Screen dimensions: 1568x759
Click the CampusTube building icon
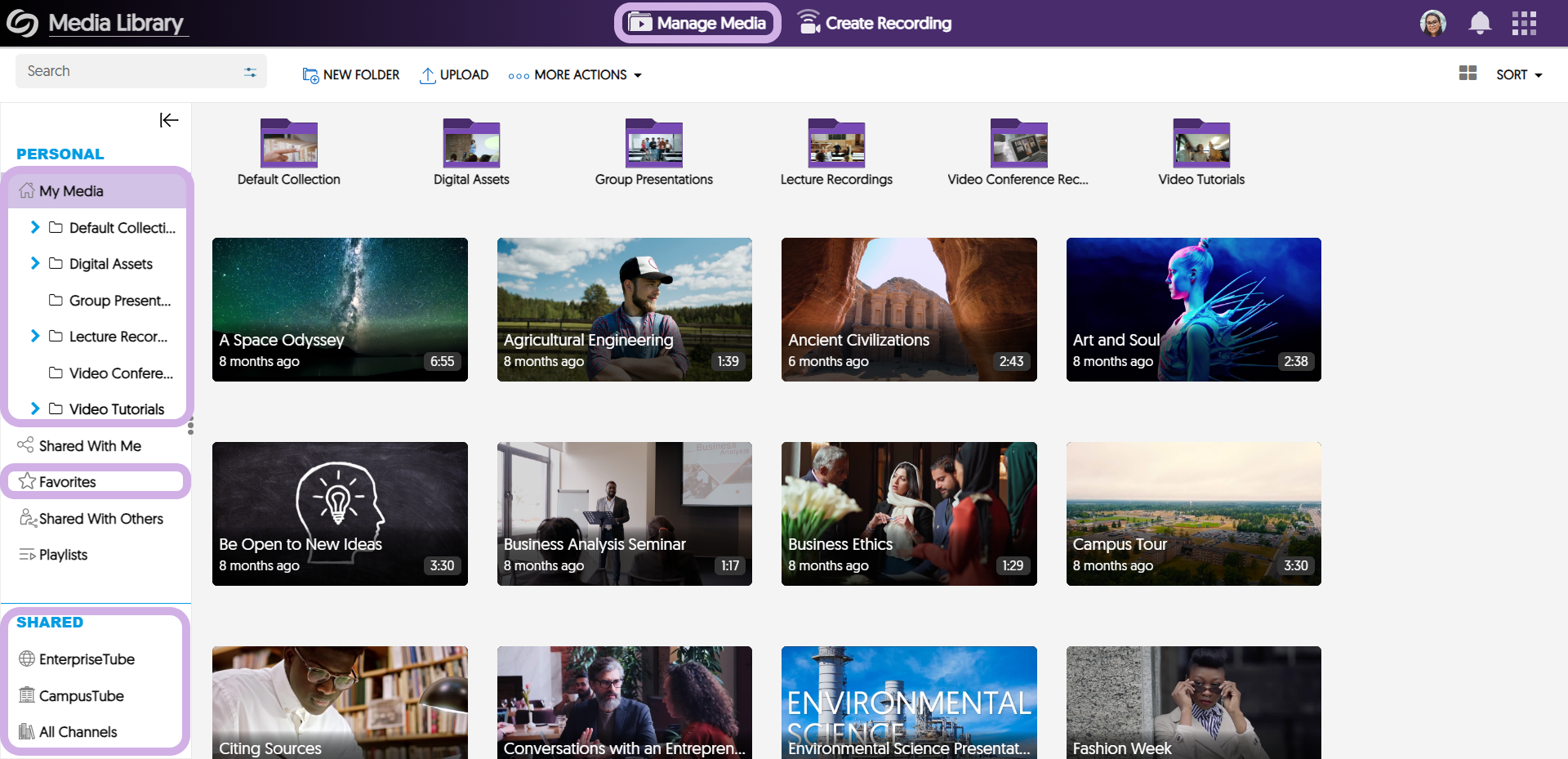(27, 695)
